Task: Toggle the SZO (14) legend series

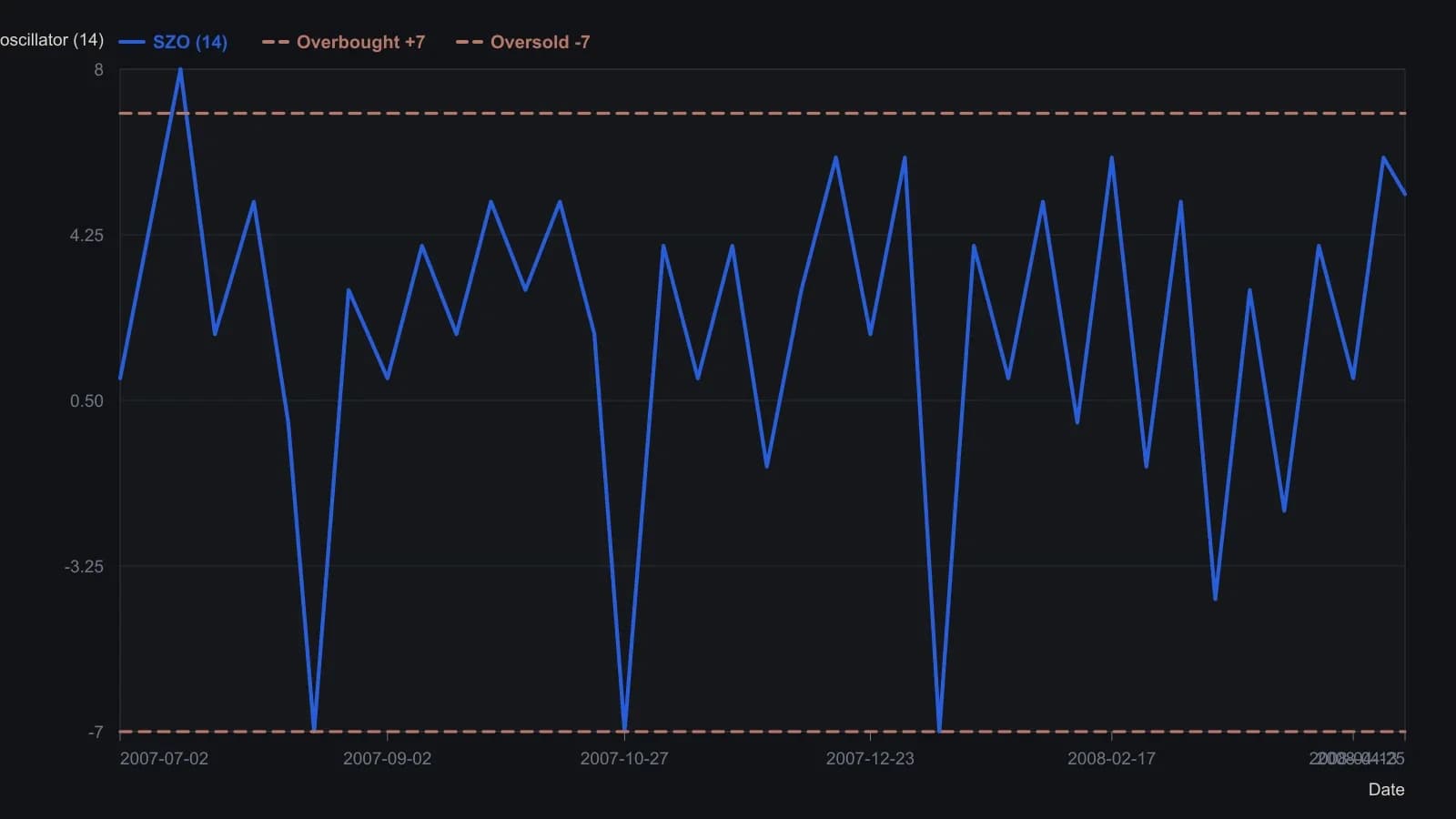Action: [x=173, y=42]
